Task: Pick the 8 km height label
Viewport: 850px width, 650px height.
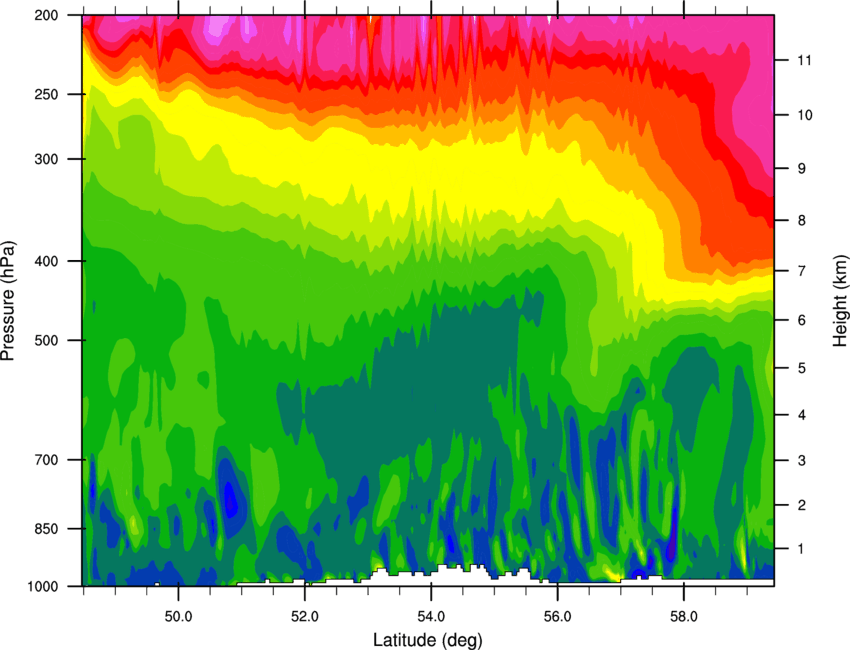Action: click(802, 220)
